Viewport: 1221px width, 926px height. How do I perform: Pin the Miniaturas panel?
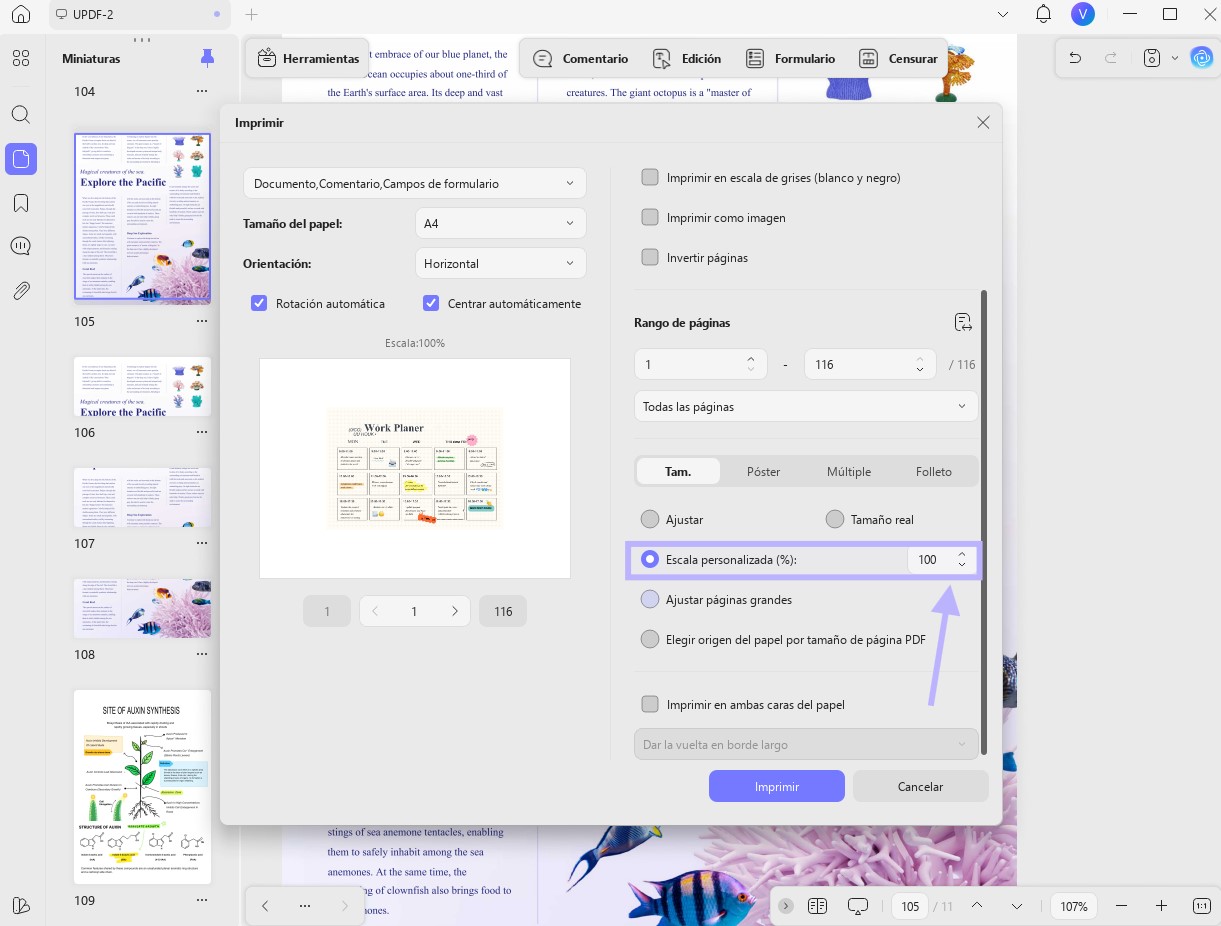(x=207, y=58)
